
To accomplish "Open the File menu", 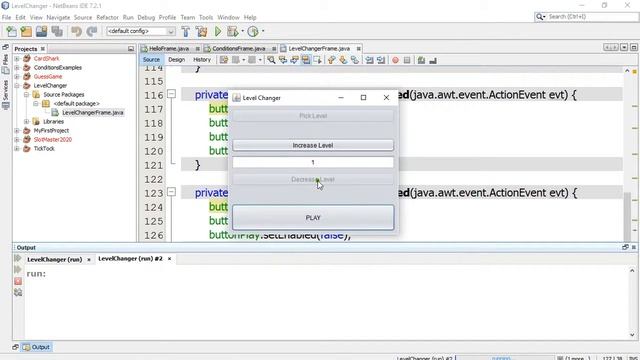I will pyautogui.click(x=7, y=18).
